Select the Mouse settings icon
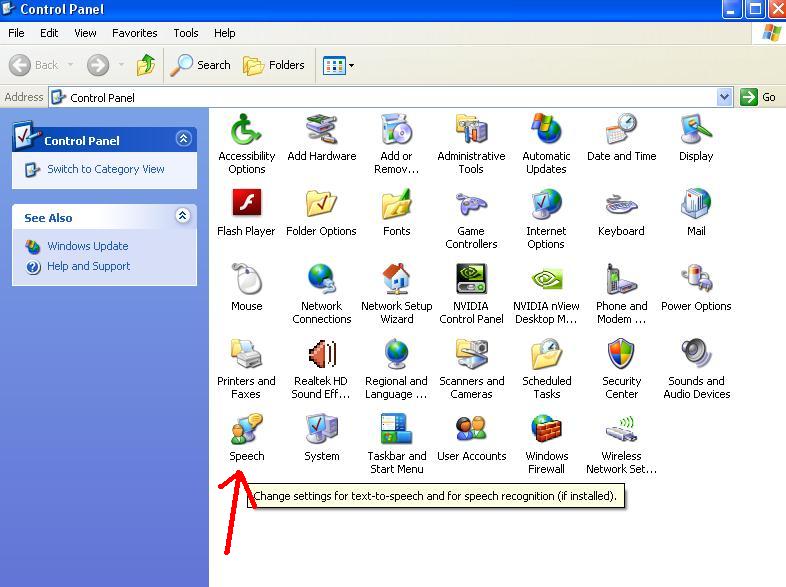786x587 pixels. pos(246,279)
